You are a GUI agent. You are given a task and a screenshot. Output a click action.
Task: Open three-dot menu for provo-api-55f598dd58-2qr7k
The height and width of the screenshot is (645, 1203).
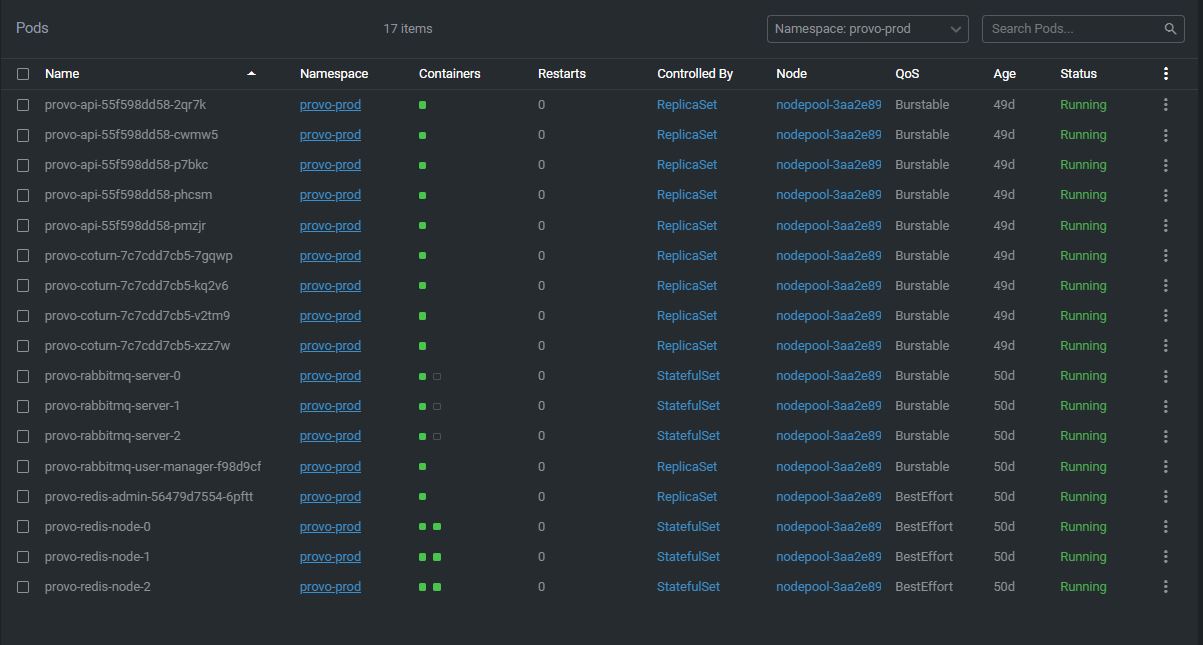click(1165, 105)
